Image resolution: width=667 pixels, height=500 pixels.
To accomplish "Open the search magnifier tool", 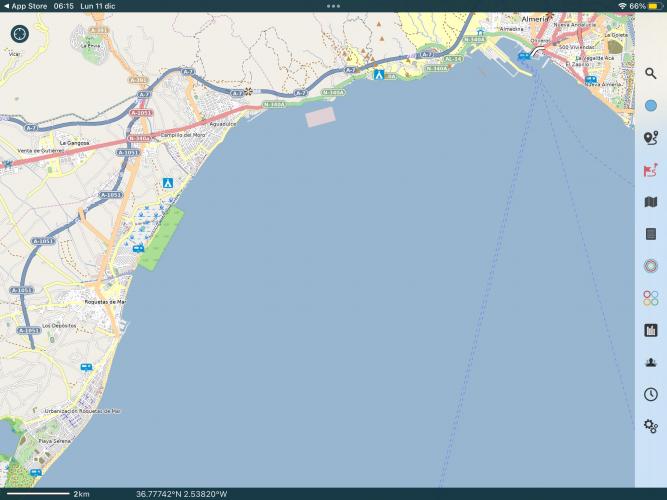I will (650, 73).
